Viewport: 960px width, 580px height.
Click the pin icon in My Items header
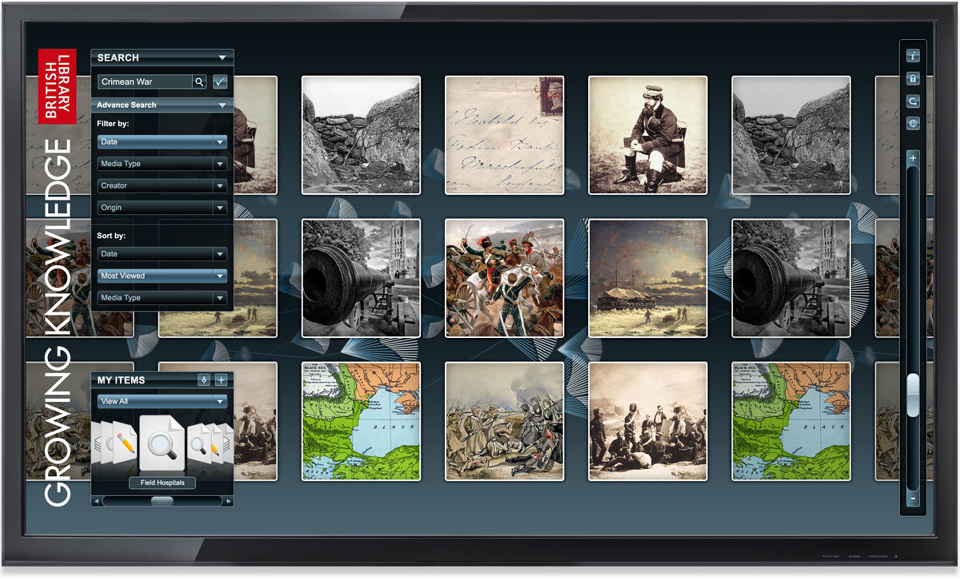(204, 380)
